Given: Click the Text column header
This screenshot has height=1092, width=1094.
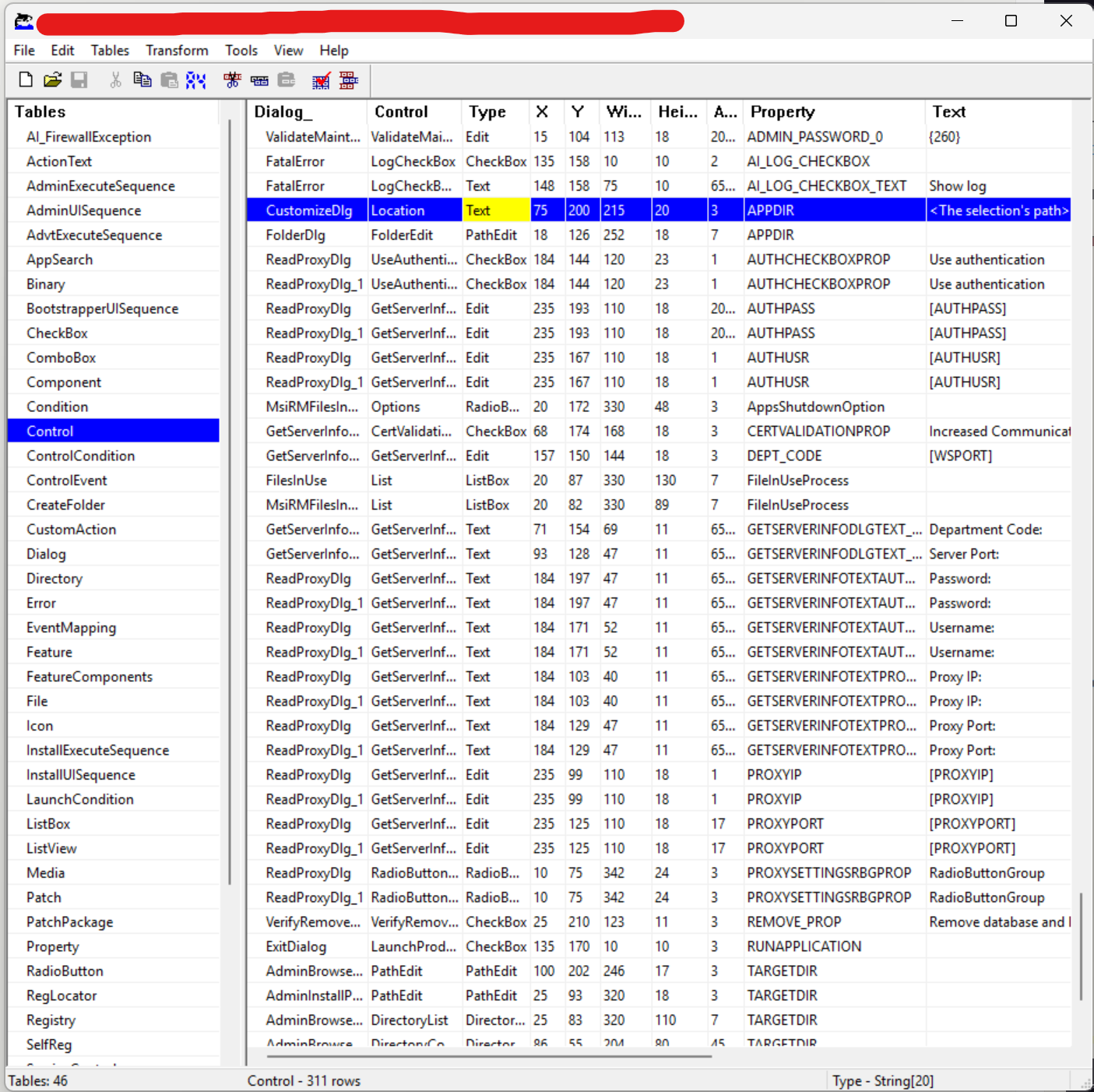Looking at the screenshot, I should [998, 112].
